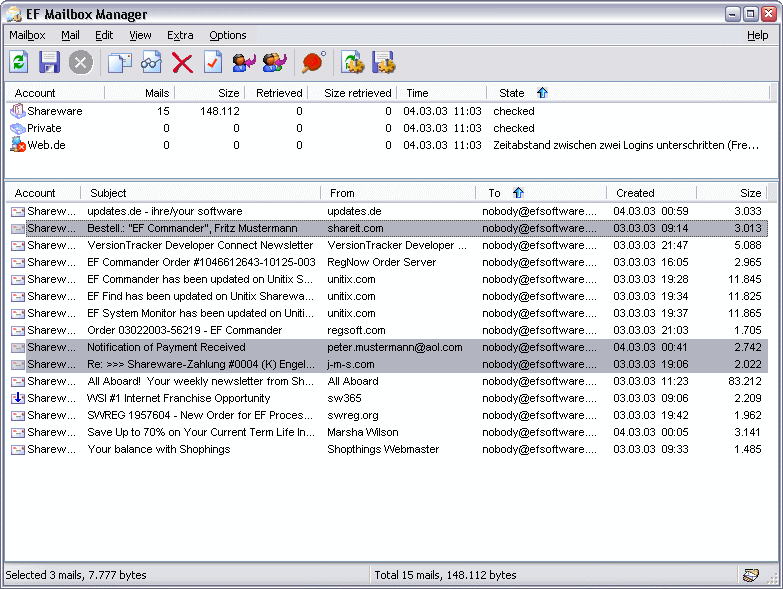Viewport: 783px width, 589px height.
Task: Sort mail list by Size column header
Action: (732, 193)
